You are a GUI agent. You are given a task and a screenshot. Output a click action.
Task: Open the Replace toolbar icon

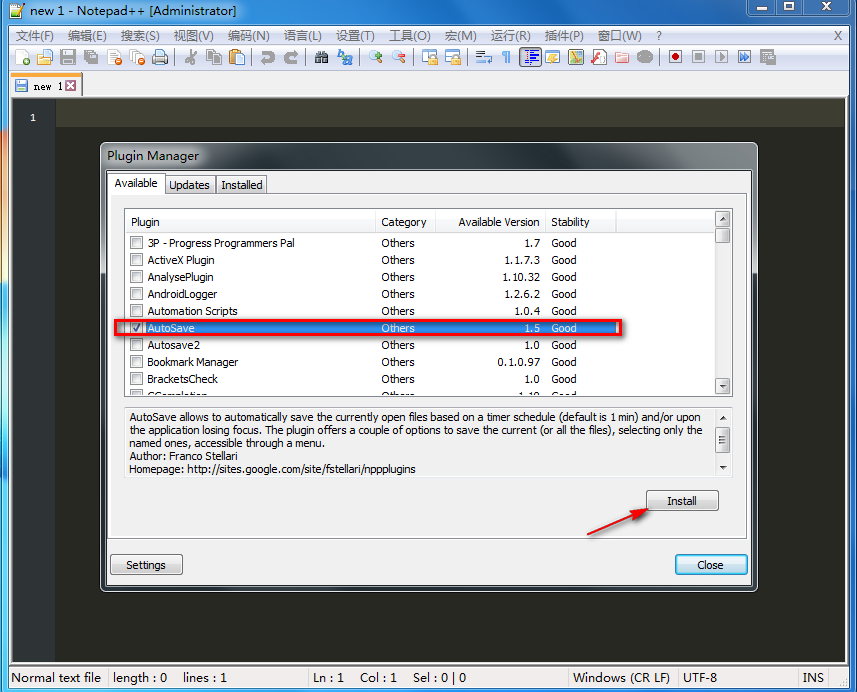[345, 57]
